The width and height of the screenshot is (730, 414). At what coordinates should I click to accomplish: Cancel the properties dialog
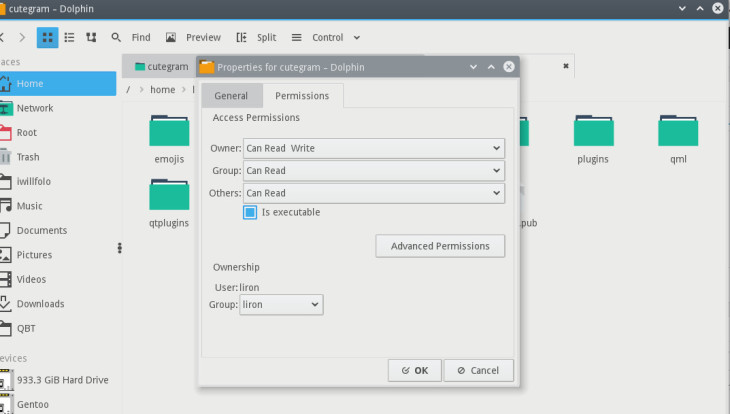pyautogui.click(x=479, y=370)
